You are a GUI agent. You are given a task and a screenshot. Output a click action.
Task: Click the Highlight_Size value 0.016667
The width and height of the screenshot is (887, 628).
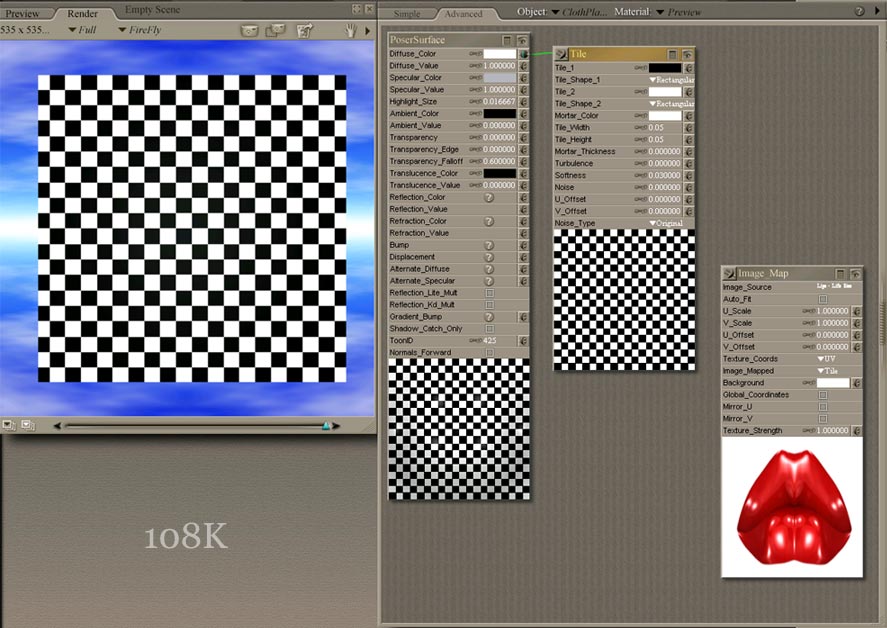click(500, 102)
